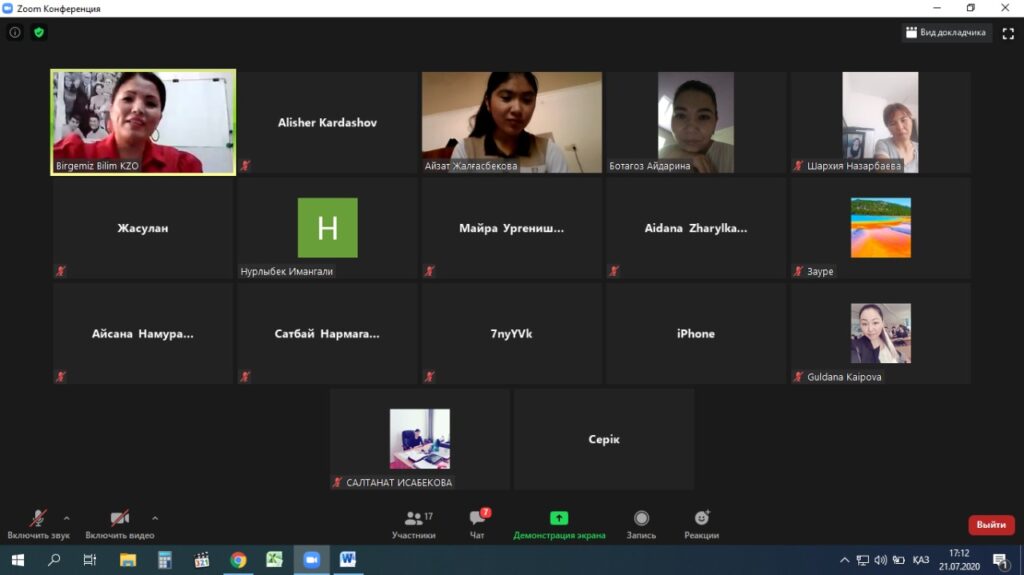Screen dimensions: 1024x575
Task: Click Нурлыбек Имангали green H avatar
Action: [x=327, y=227]
